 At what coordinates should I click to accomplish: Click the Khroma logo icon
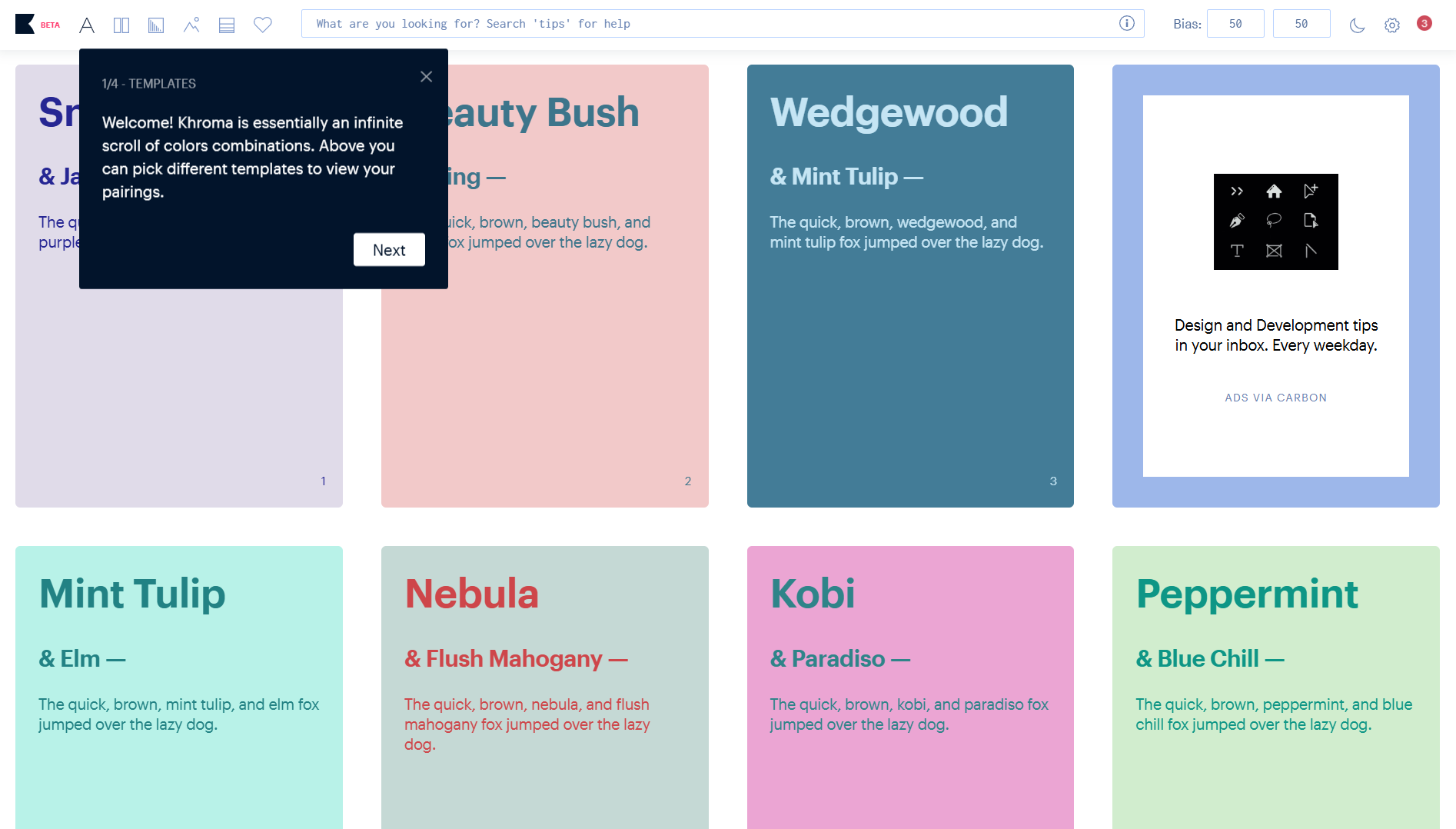pos(25,24)
